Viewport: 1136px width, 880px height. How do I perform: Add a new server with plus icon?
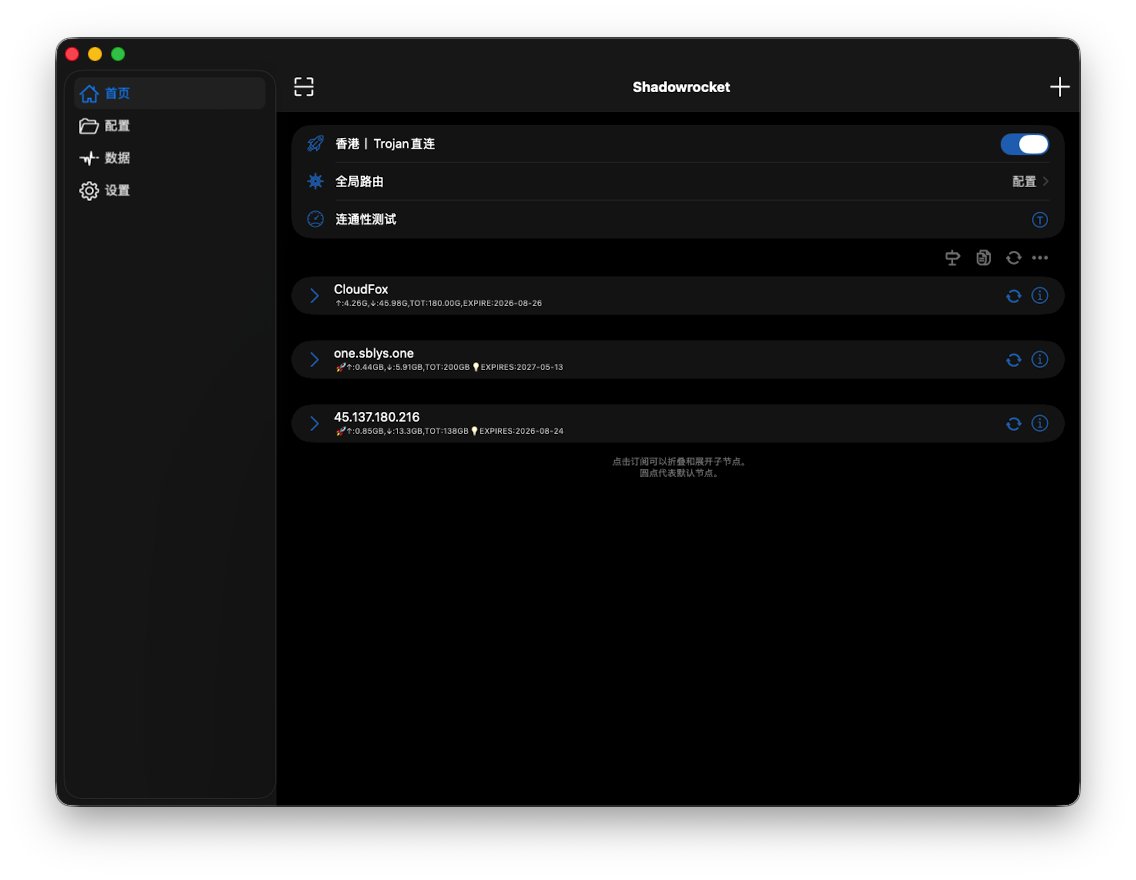pos(1059,87)
